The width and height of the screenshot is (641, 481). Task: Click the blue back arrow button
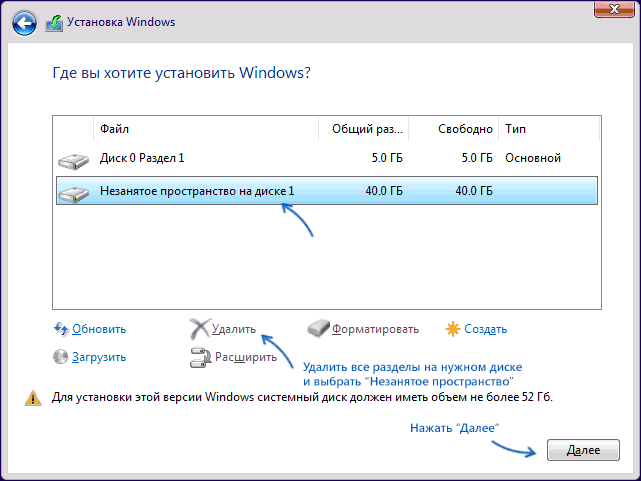coord(24,23)
